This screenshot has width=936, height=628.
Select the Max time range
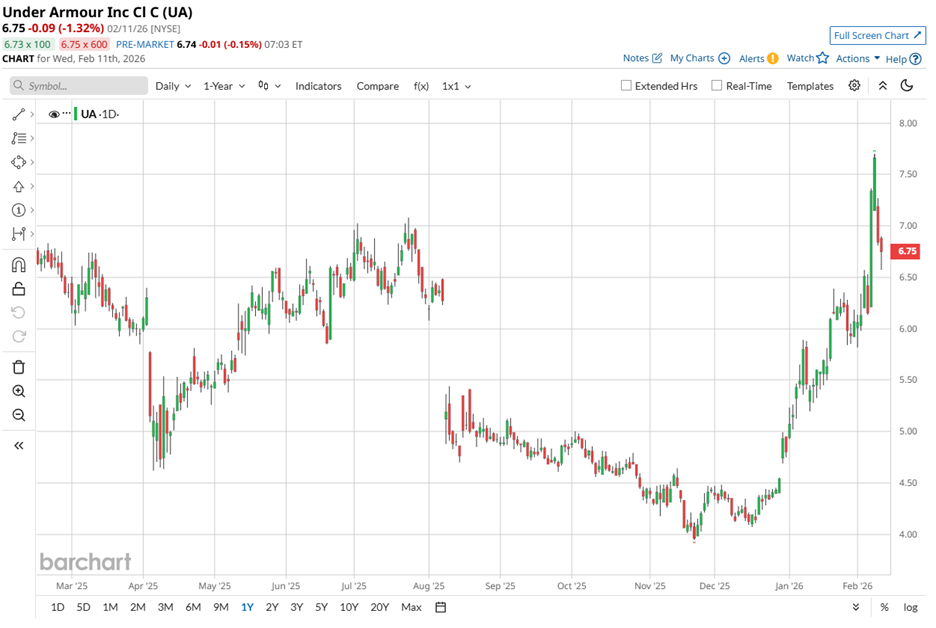point(411,607)
